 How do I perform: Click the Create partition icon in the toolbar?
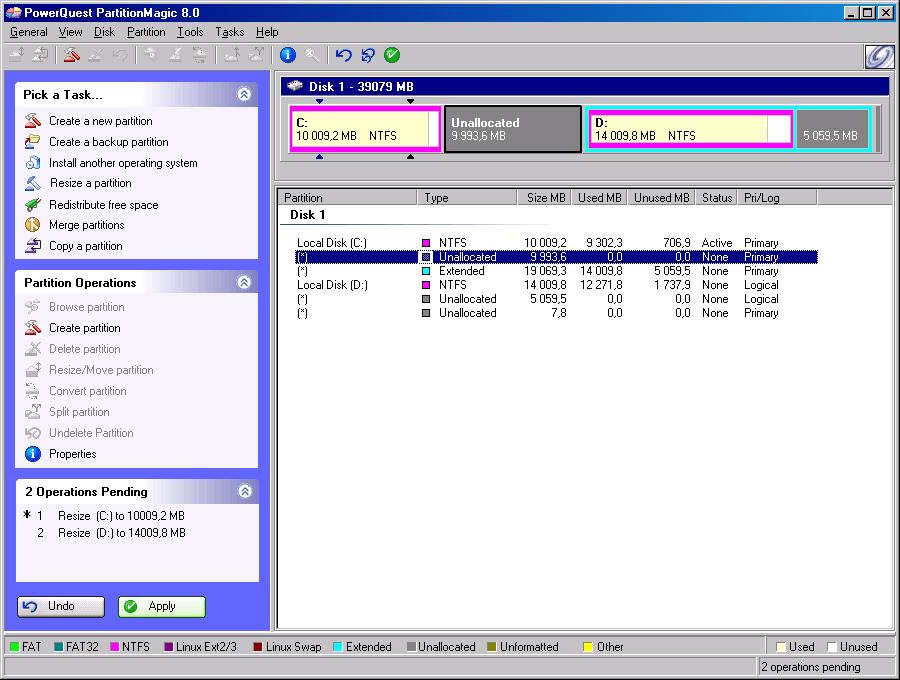pyautogui.click(x=71, y=55)
